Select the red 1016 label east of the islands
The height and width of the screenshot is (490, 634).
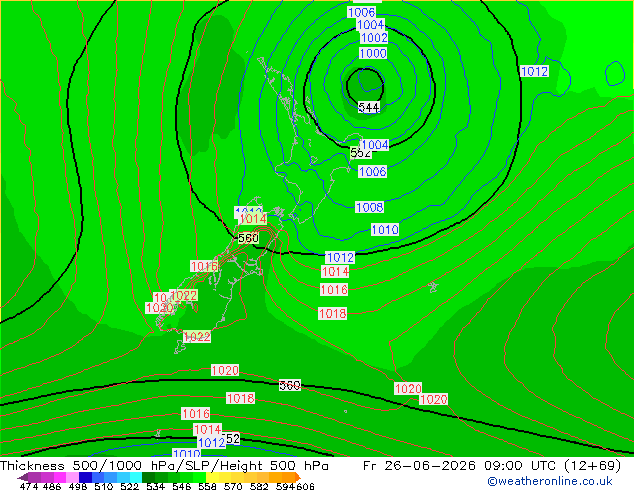pyautogui.click(x=334, y=289)
